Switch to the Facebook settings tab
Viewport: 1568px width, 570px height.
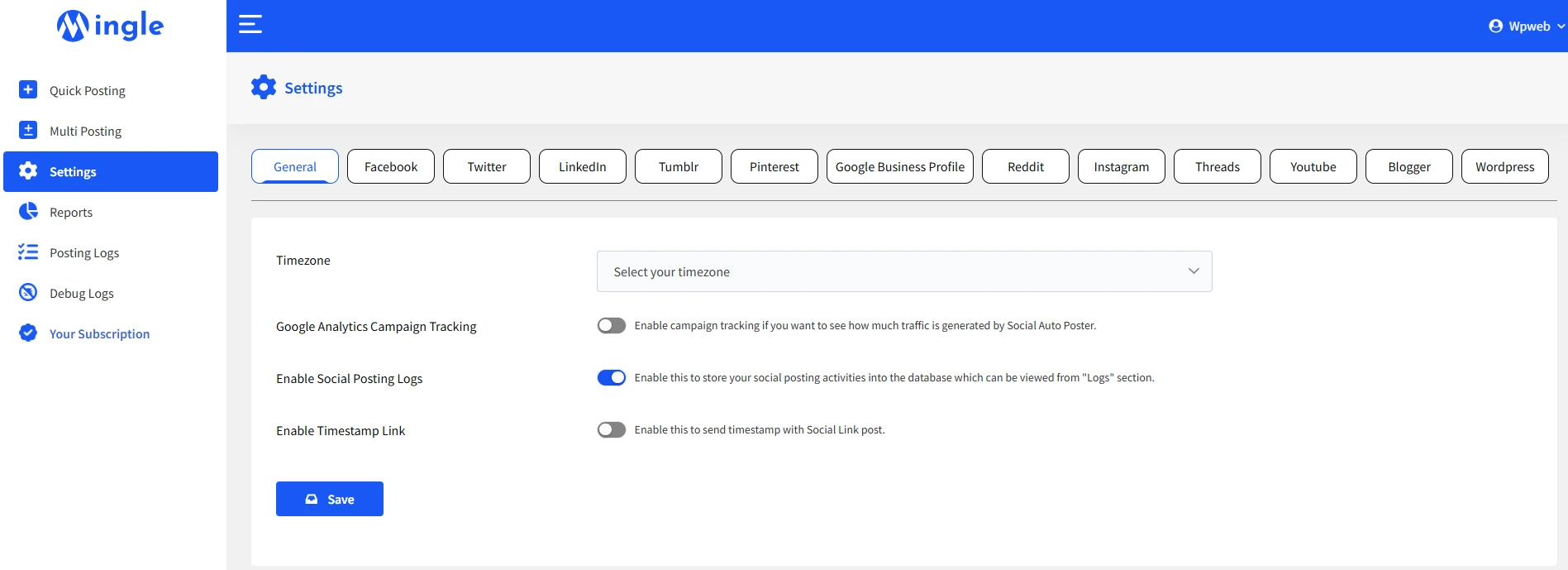[x=390, y=166]
